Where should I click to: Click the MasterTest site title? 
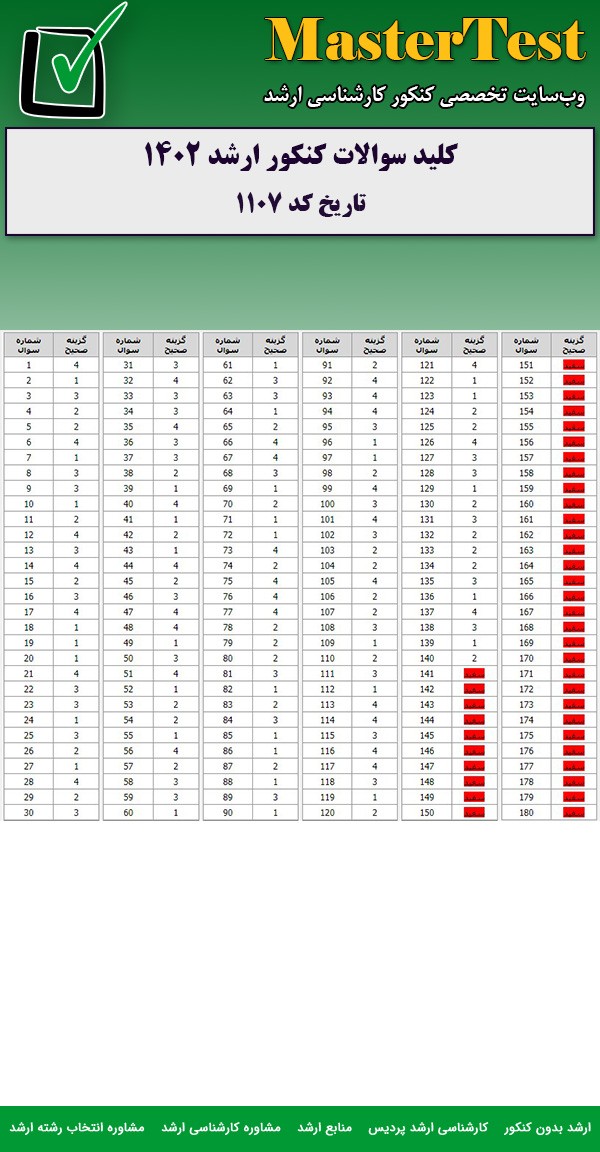pos(425,42)
